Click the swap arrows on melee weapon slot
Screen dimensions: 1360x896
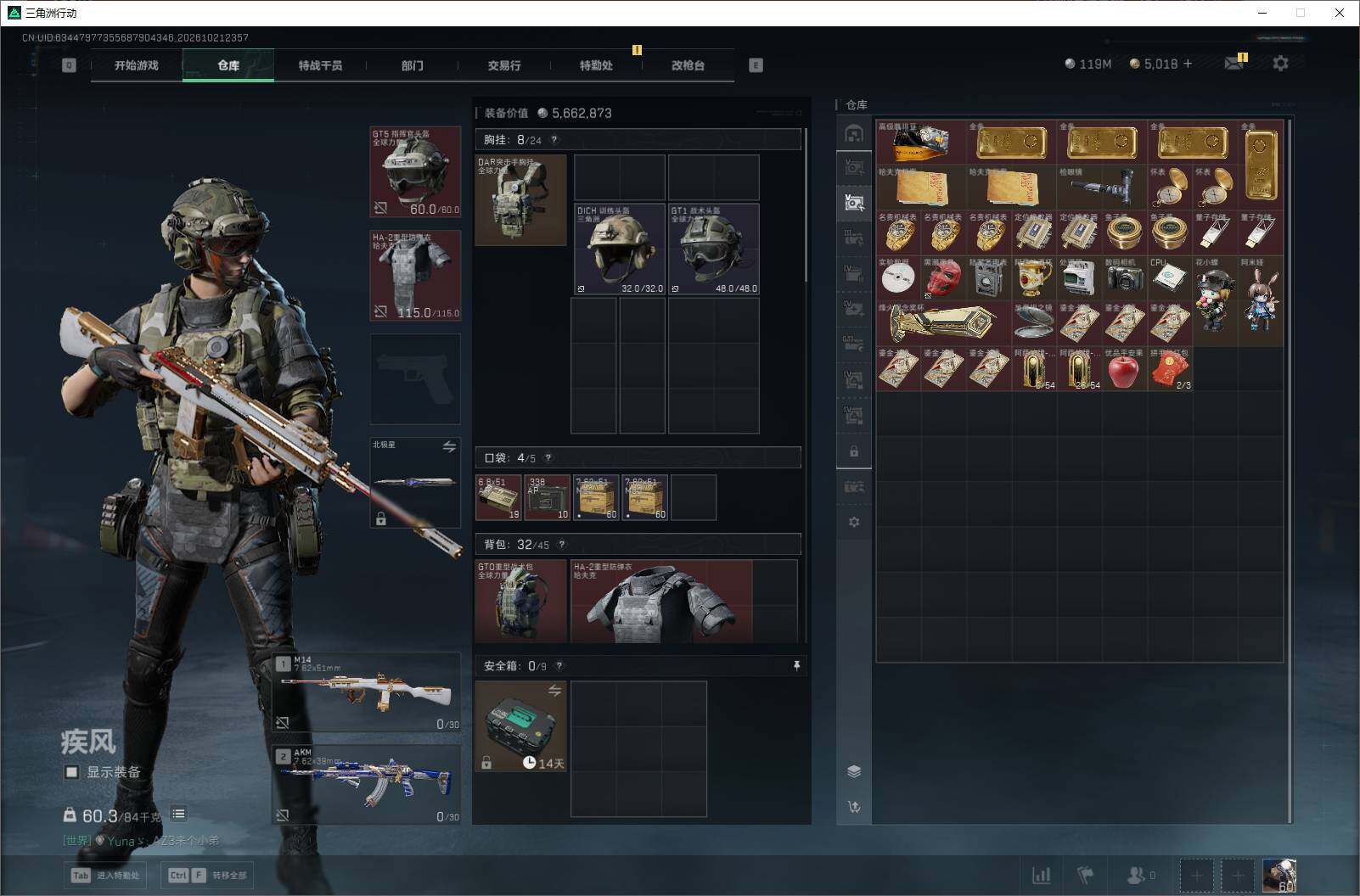(x=449, y=446)
